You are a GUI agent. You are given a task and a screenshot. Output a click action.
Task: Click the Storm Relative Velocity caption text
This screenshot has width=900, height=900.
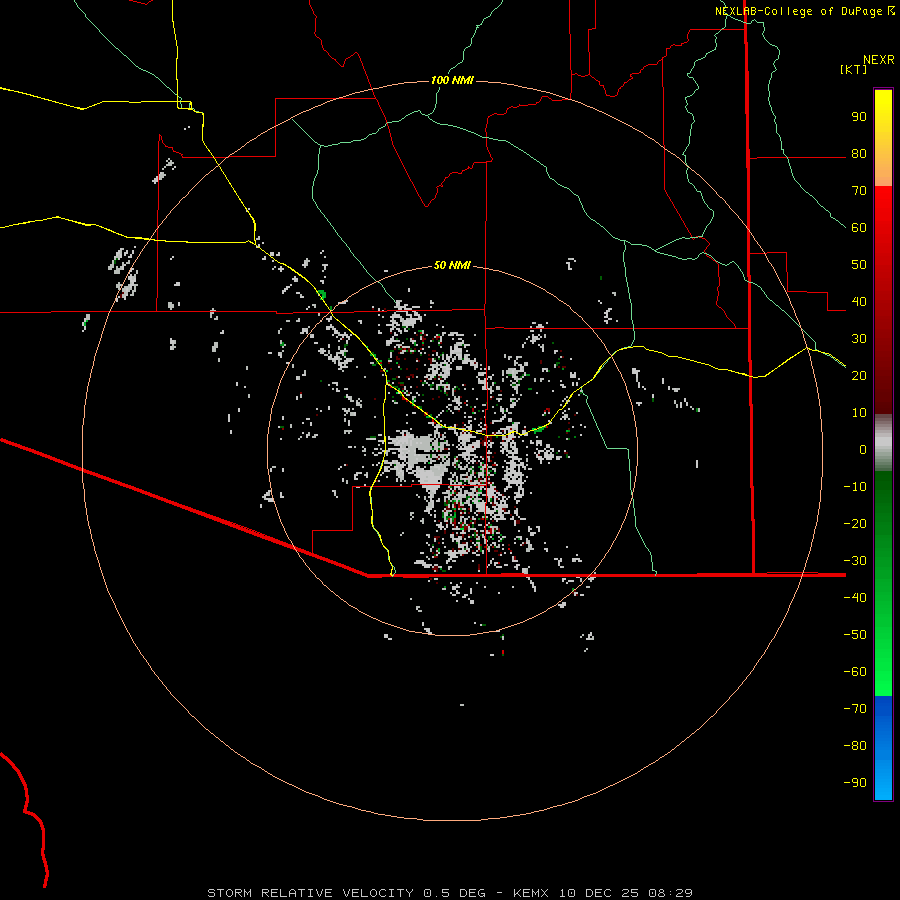pos(310,893)
